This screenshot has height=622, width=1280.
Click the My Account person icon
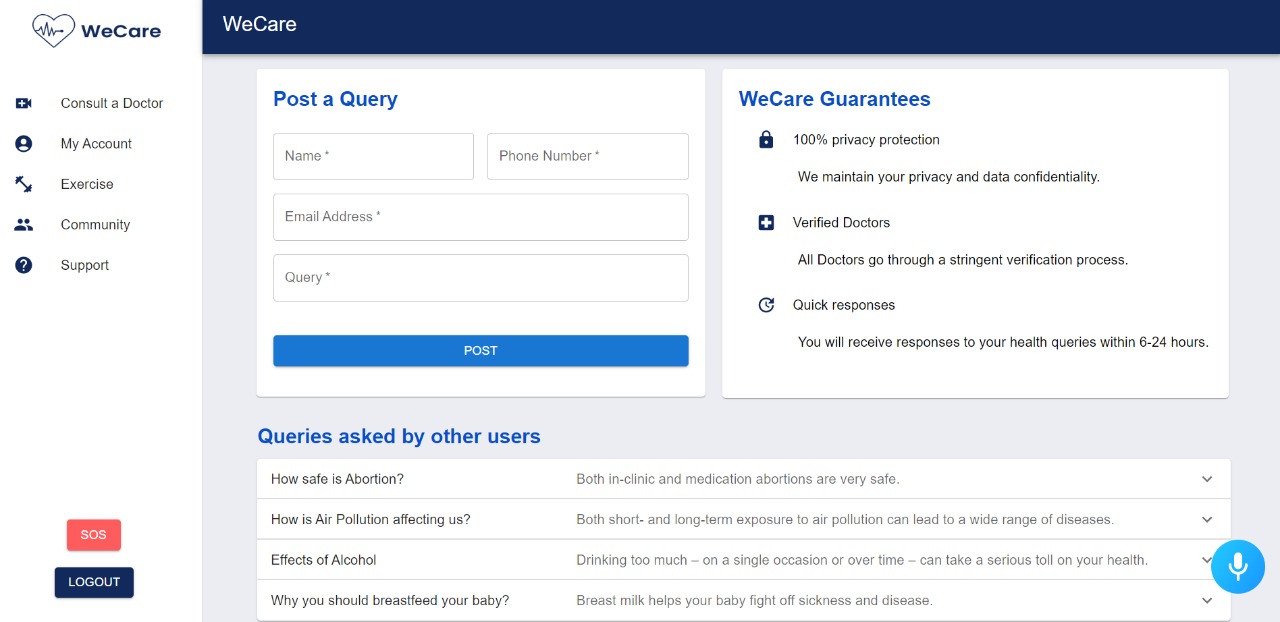pos(24,144)
